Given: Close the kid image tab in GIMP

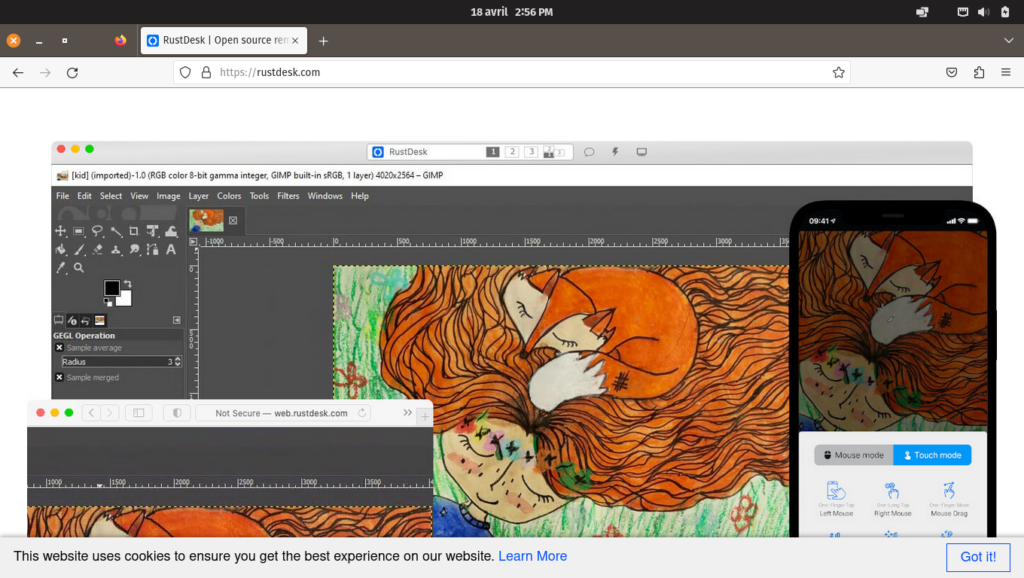Looking at the screenshot, I should [x=233, y=221].
